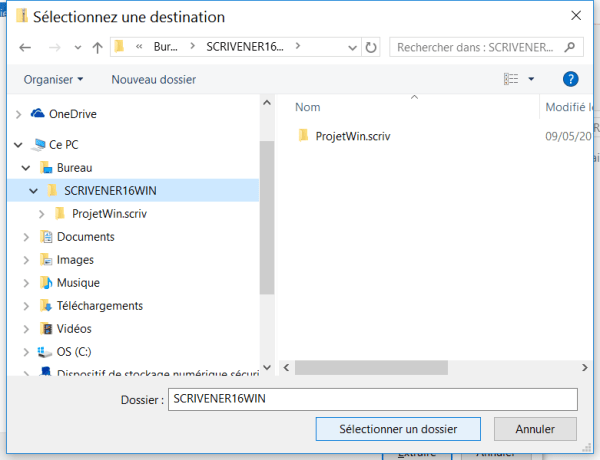600x460 pixels.
Task: Select SCRIVENER16... in the address path
Action: point(245,47)
